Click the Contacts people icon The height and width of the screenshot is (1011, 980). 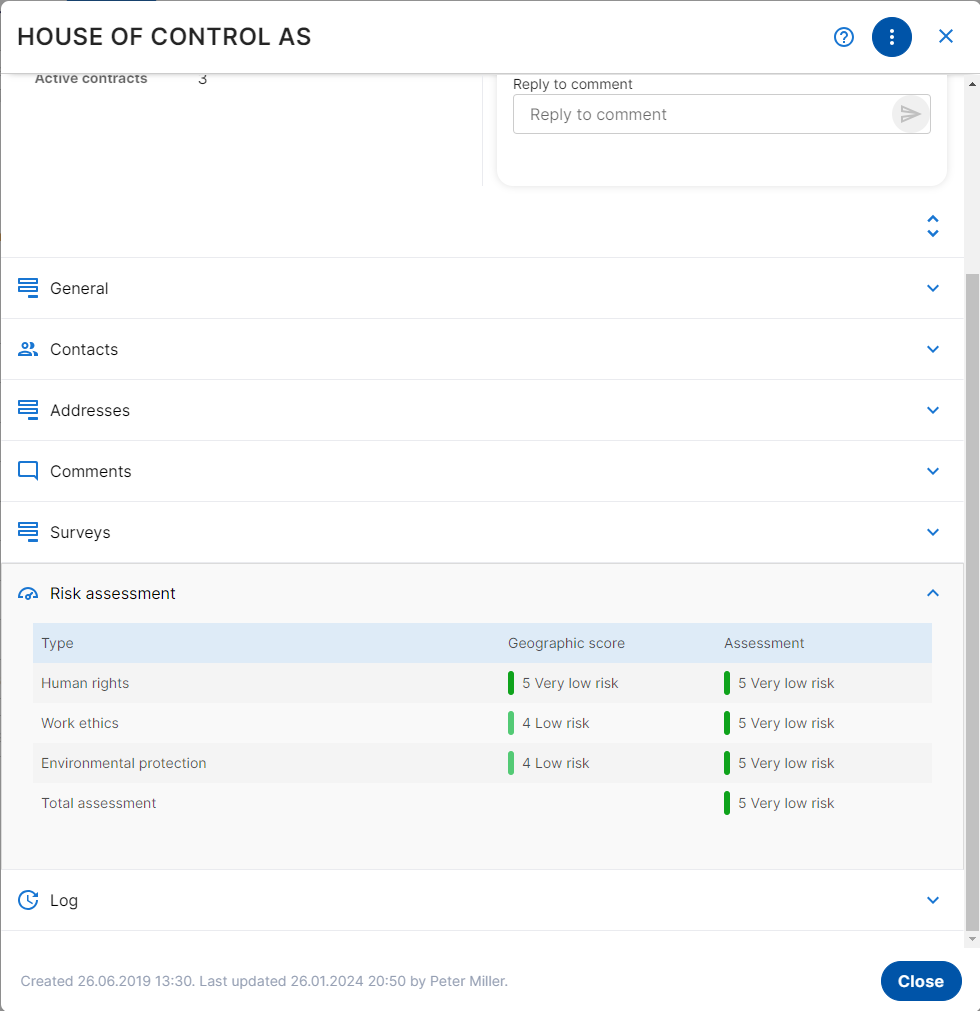coord(28,349)
